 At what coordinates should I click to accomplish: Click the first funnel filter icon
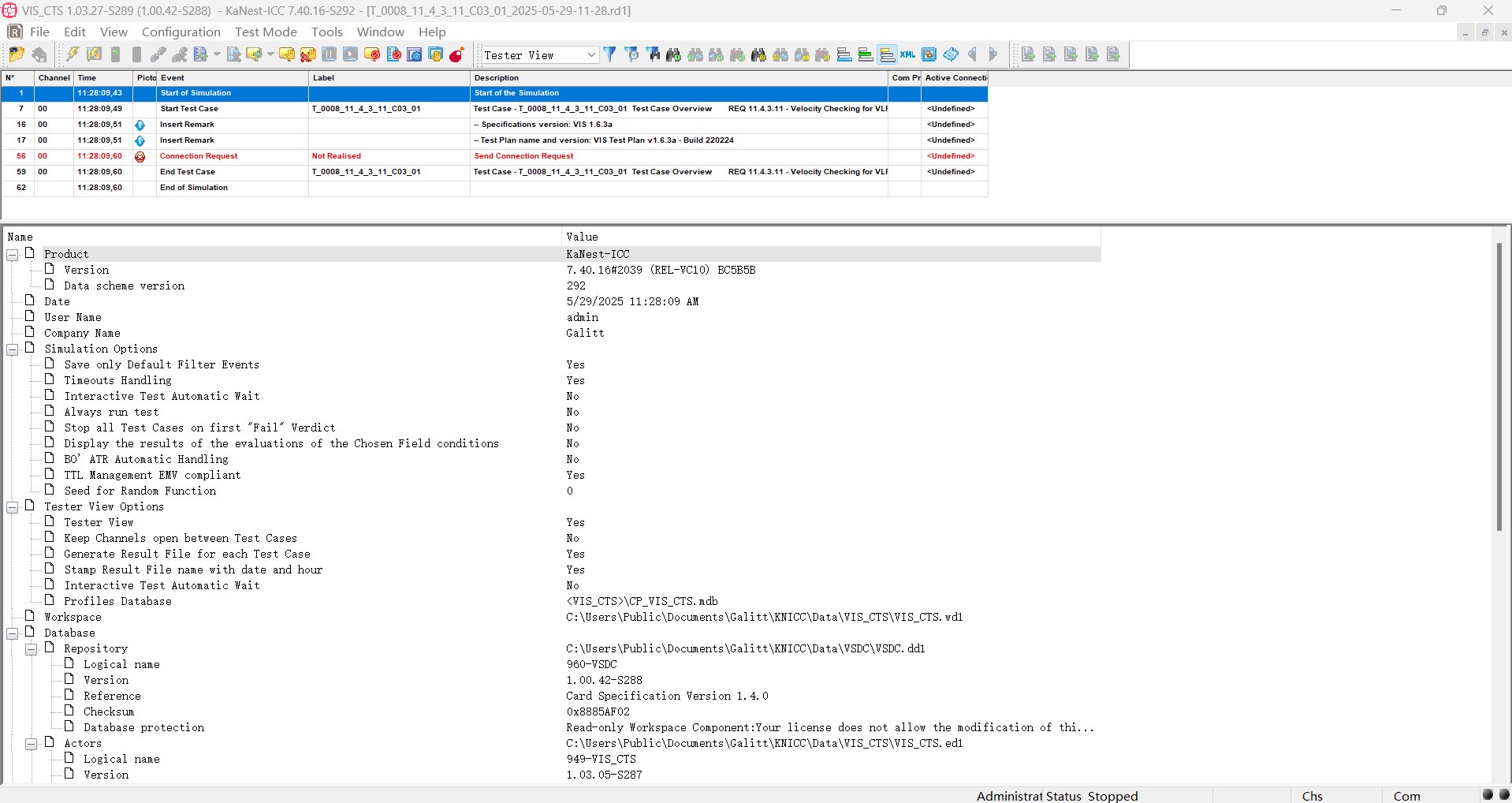pos(609,54)
